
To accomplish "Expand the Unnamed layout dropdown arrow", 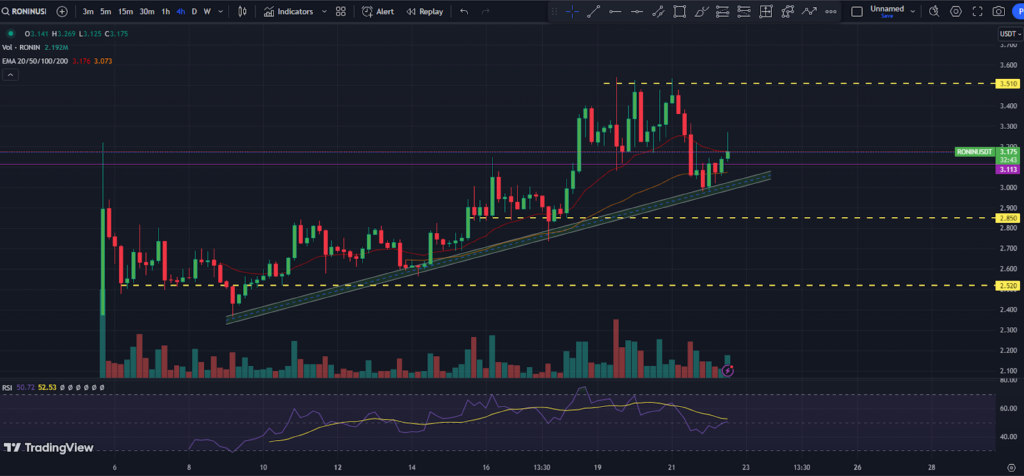I will 912,11.
